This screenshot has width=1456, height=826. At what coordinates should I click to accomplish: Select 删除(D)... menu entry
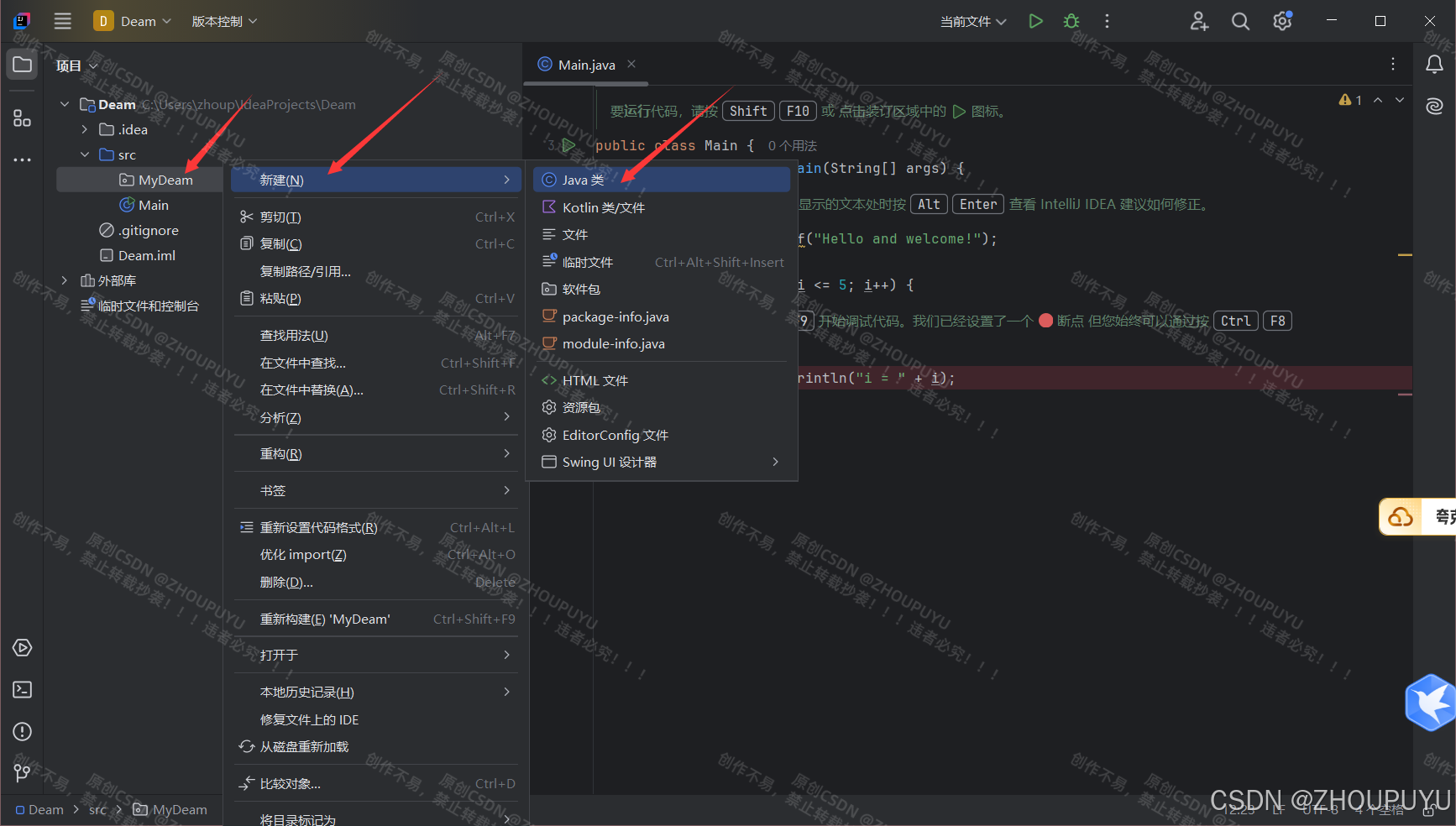coord(376,582)
